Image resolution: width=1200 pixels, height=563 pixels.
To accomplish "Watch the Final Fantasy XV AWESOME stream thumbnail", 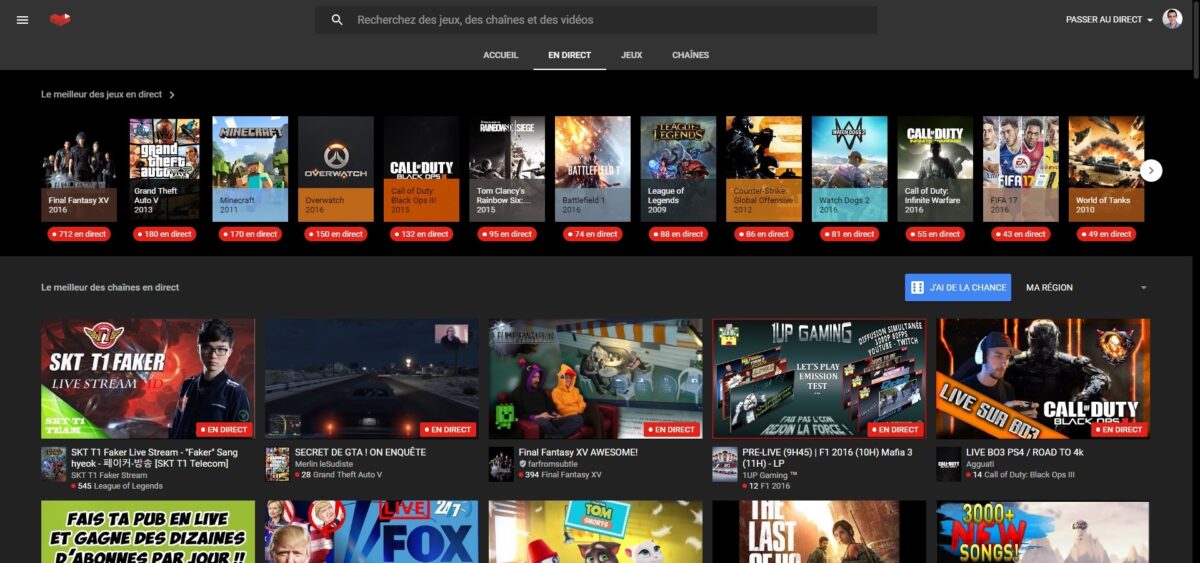I will pyautogui.click(x=596, y=379).
